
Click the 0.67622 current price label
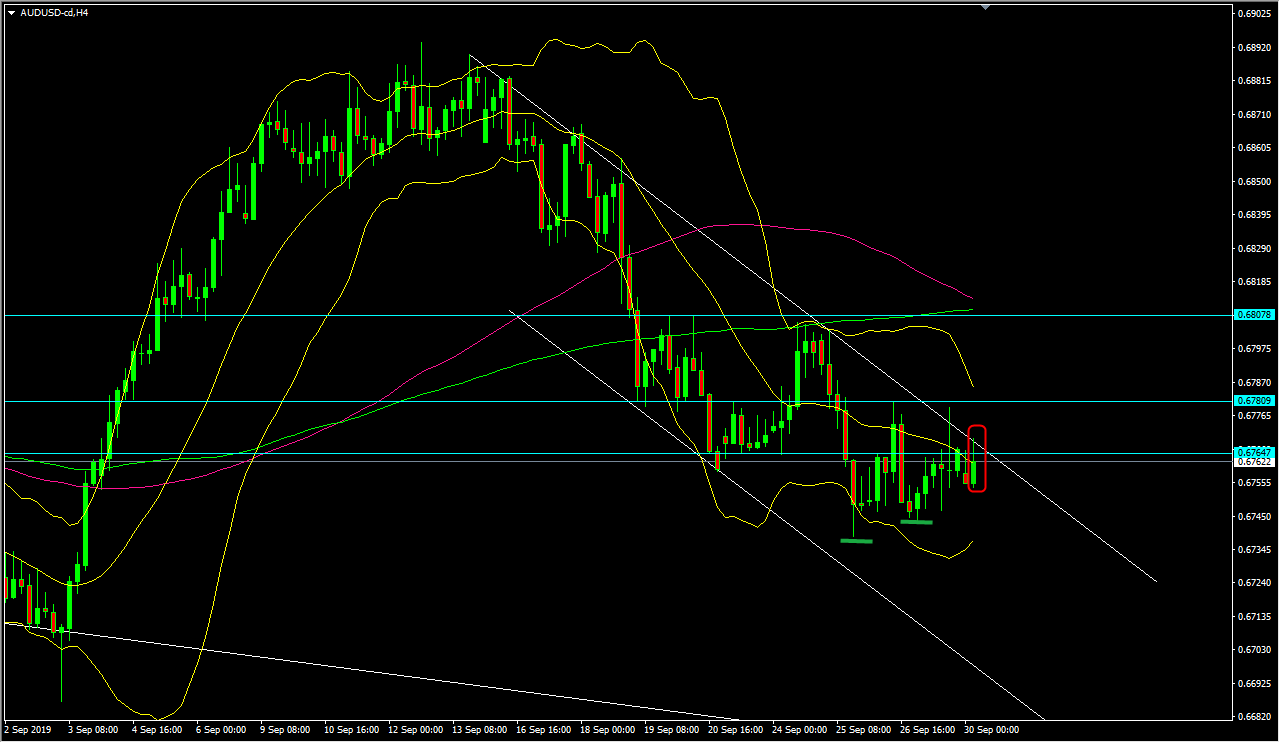point(1256,462)
